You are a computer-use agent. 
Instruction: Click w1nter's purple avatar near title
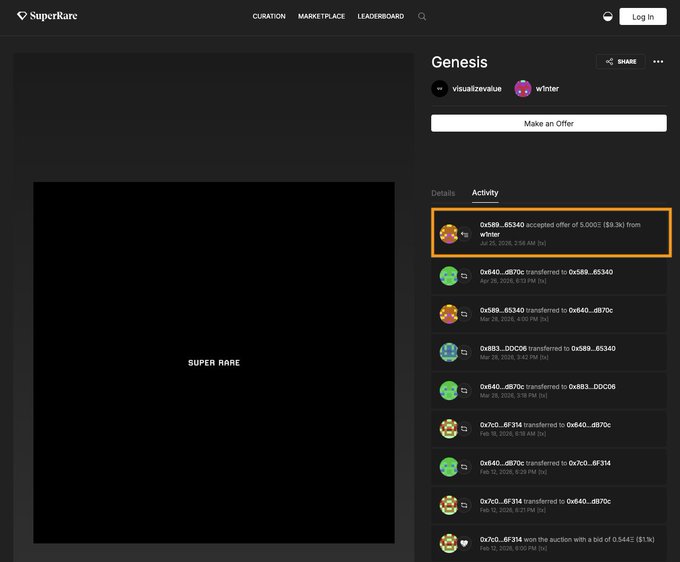[x=523, y=88]
